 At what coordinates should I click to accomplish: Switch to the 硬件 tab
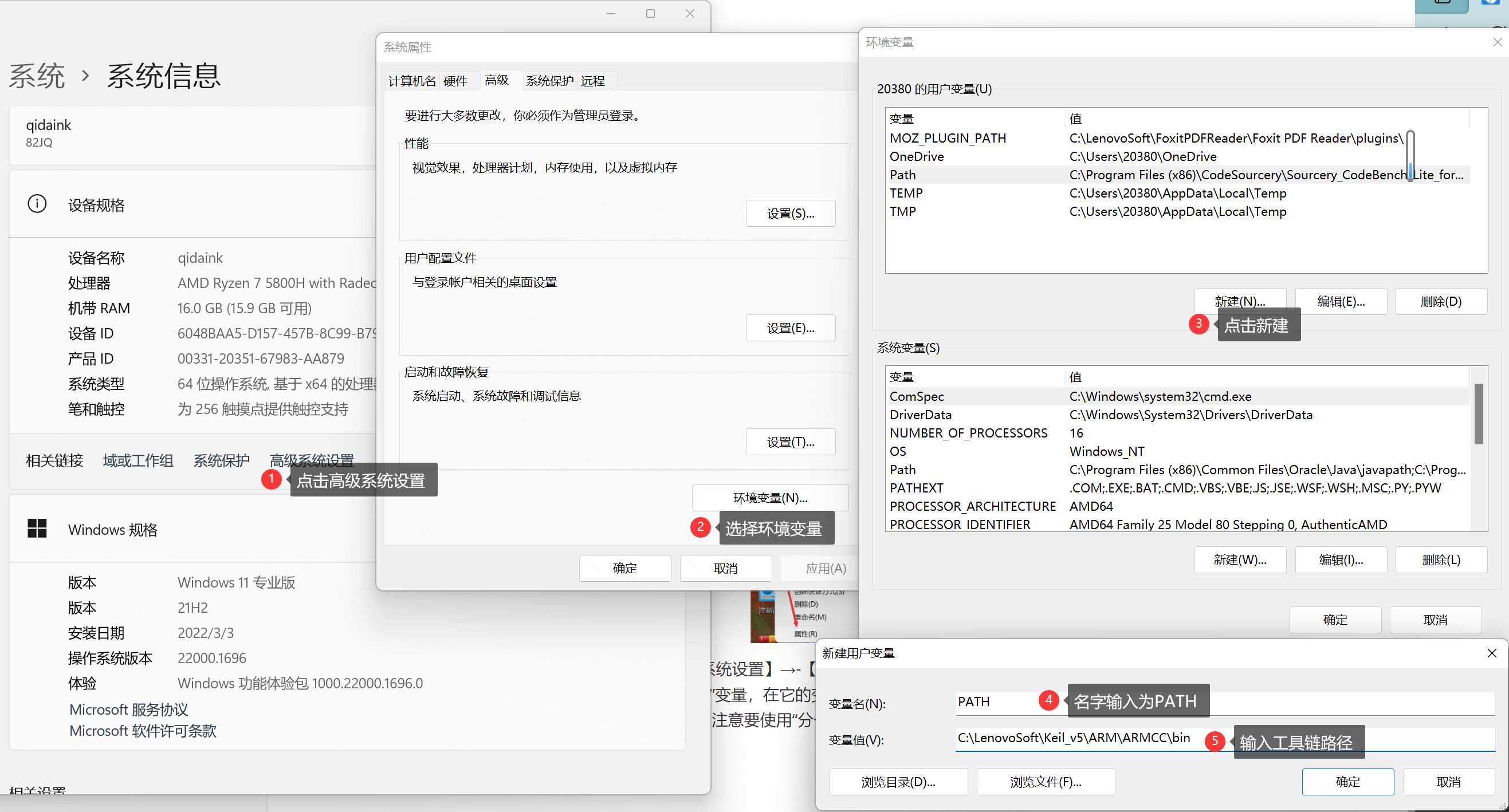455,81
